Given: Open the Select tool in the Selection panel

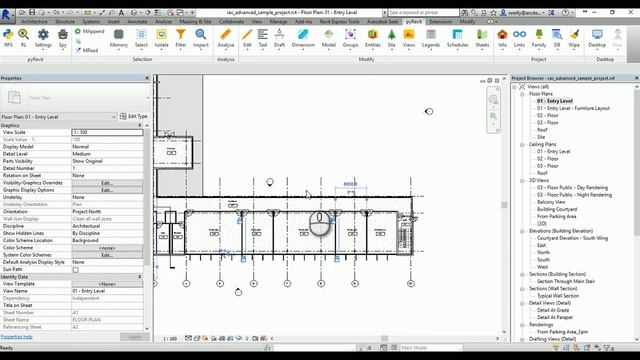Looking at the screenshot, I should (x=141, y=38).
